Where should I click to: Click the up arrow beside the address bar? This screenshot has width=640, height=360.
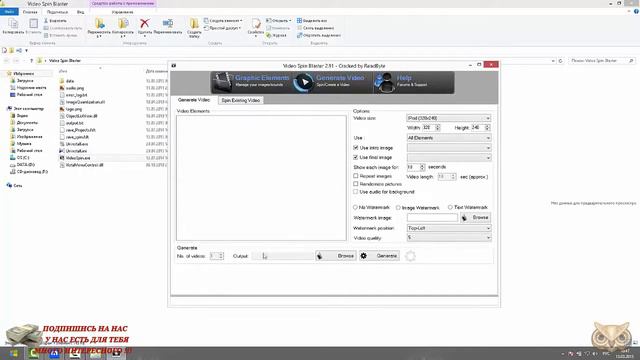31,61
